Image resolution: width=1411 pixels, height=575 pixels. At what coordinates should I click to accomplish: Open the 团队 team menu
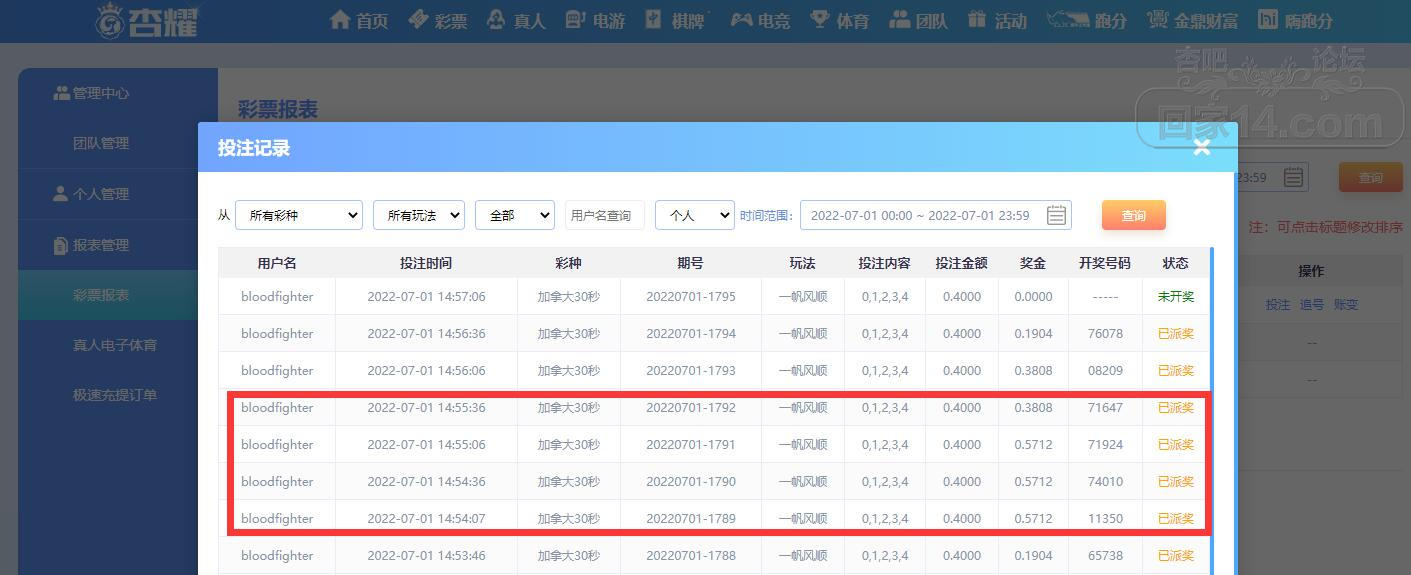click(918, 20)
